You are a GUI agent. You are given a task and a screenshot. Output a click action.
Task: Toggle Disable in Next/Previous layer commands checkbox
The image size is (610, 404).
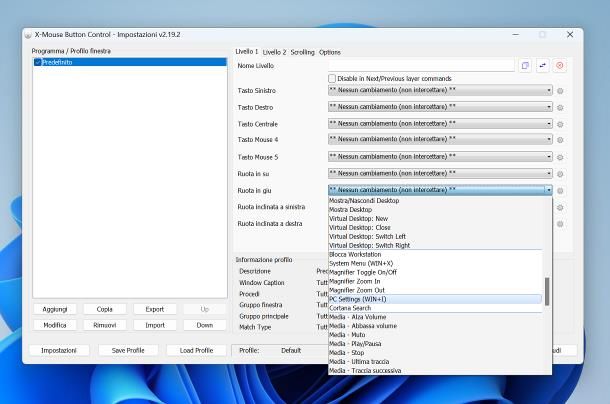tap(332, 79)
